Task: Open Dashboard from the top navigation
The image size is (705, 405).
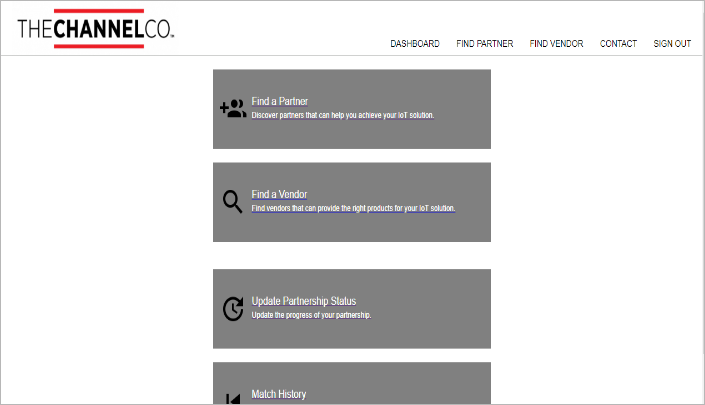Action: pyautogui.click(x=414, y=44)
